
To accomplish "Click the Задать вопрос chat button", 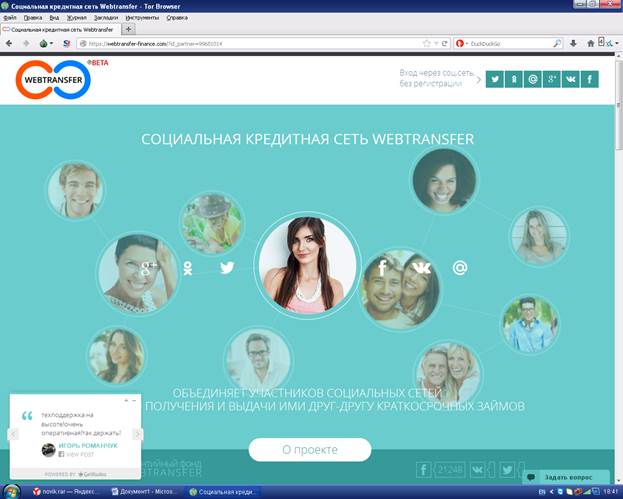I will click(x=566, y=477).
